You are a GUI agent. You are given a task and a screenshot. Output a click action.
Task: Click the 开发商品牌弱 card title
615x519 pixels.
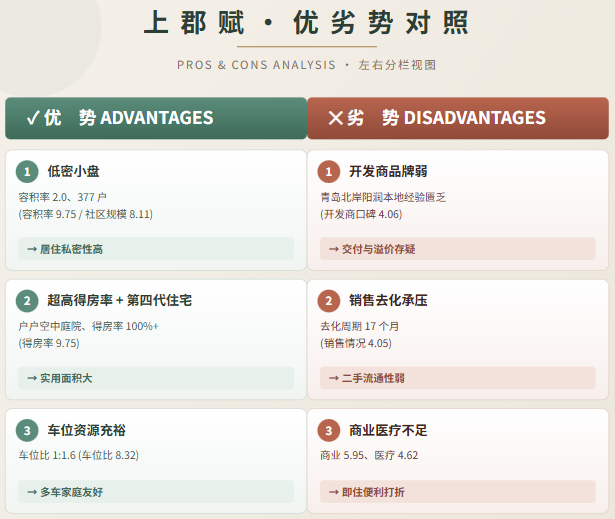pos(388,171)
